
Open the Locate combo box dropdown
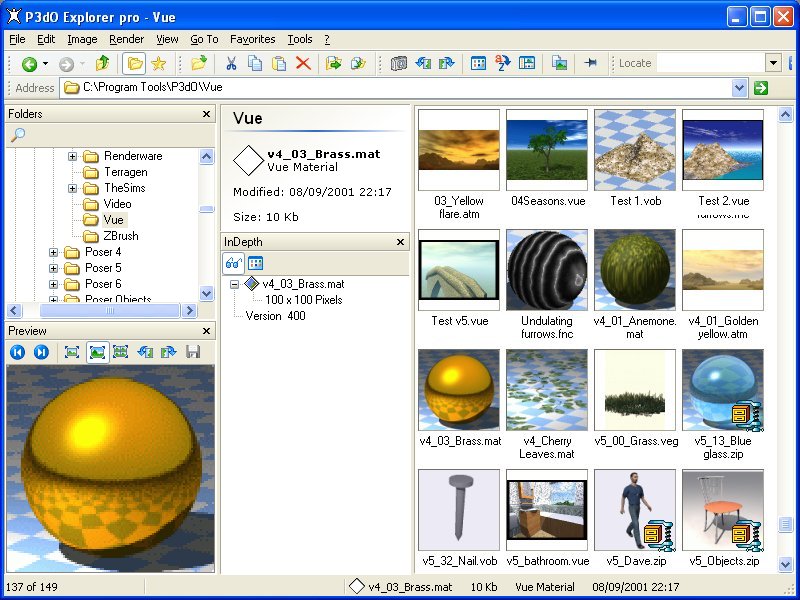tap(773, 63)
